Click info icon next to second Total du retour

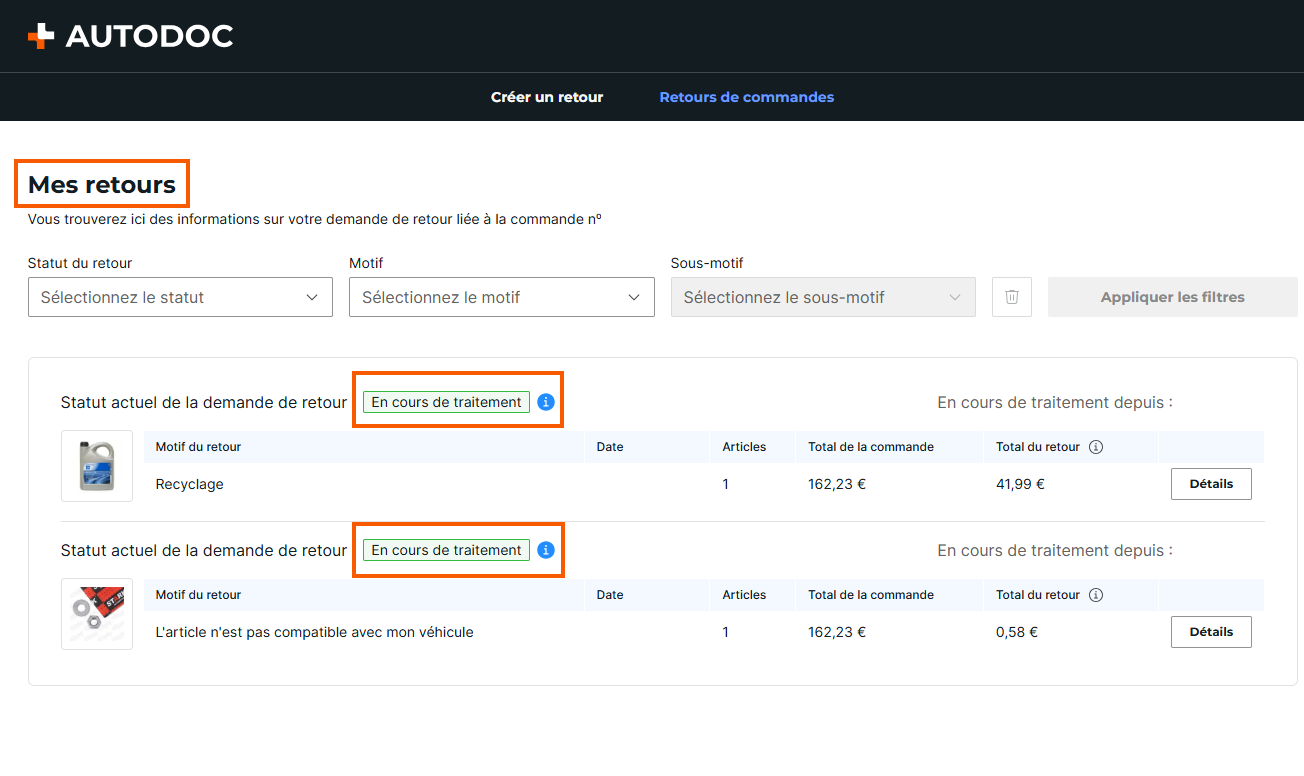pyautogui.click(x=1096, y=595)
